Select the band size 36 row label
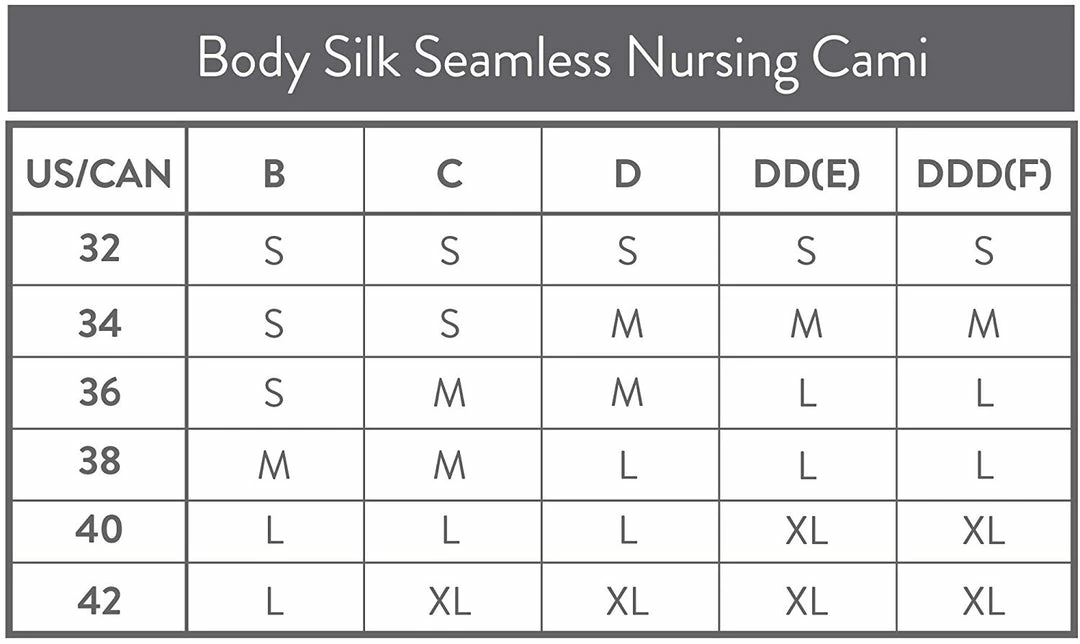Viewport: 1080px width, 644px height. click(x=99, y=393)
